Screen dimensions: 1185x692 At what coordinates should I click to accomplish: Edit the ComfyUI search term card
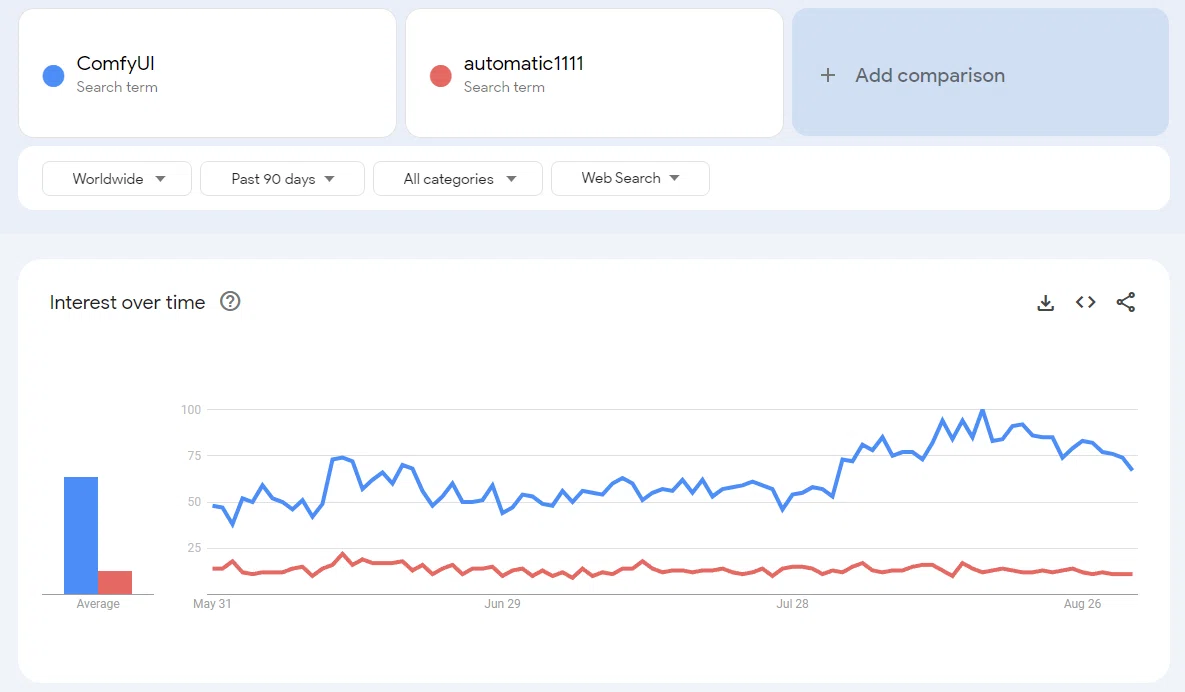pos(207,73)
